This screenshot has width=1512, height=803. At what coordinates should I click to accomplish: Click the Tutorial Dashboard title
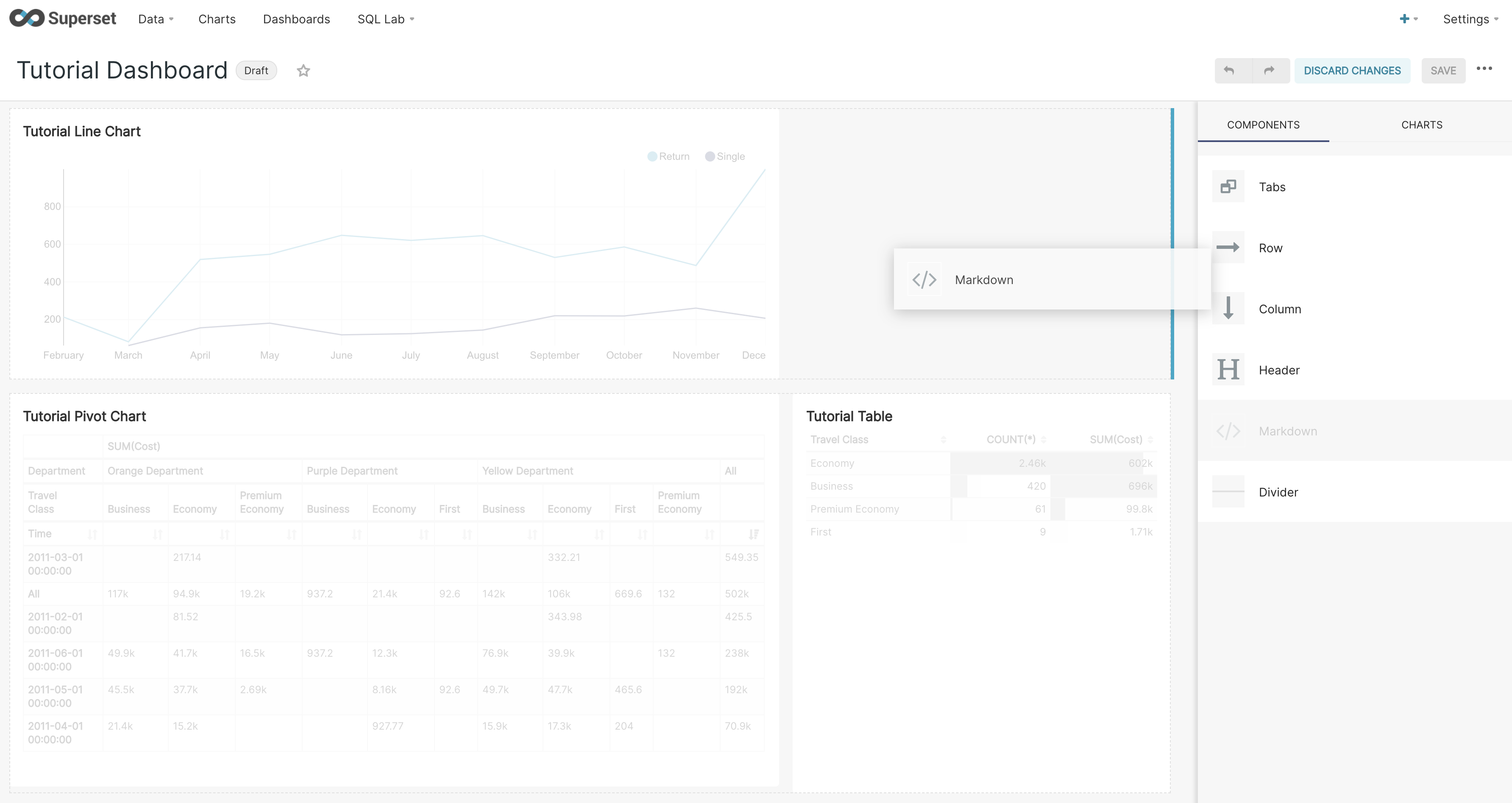122,70
